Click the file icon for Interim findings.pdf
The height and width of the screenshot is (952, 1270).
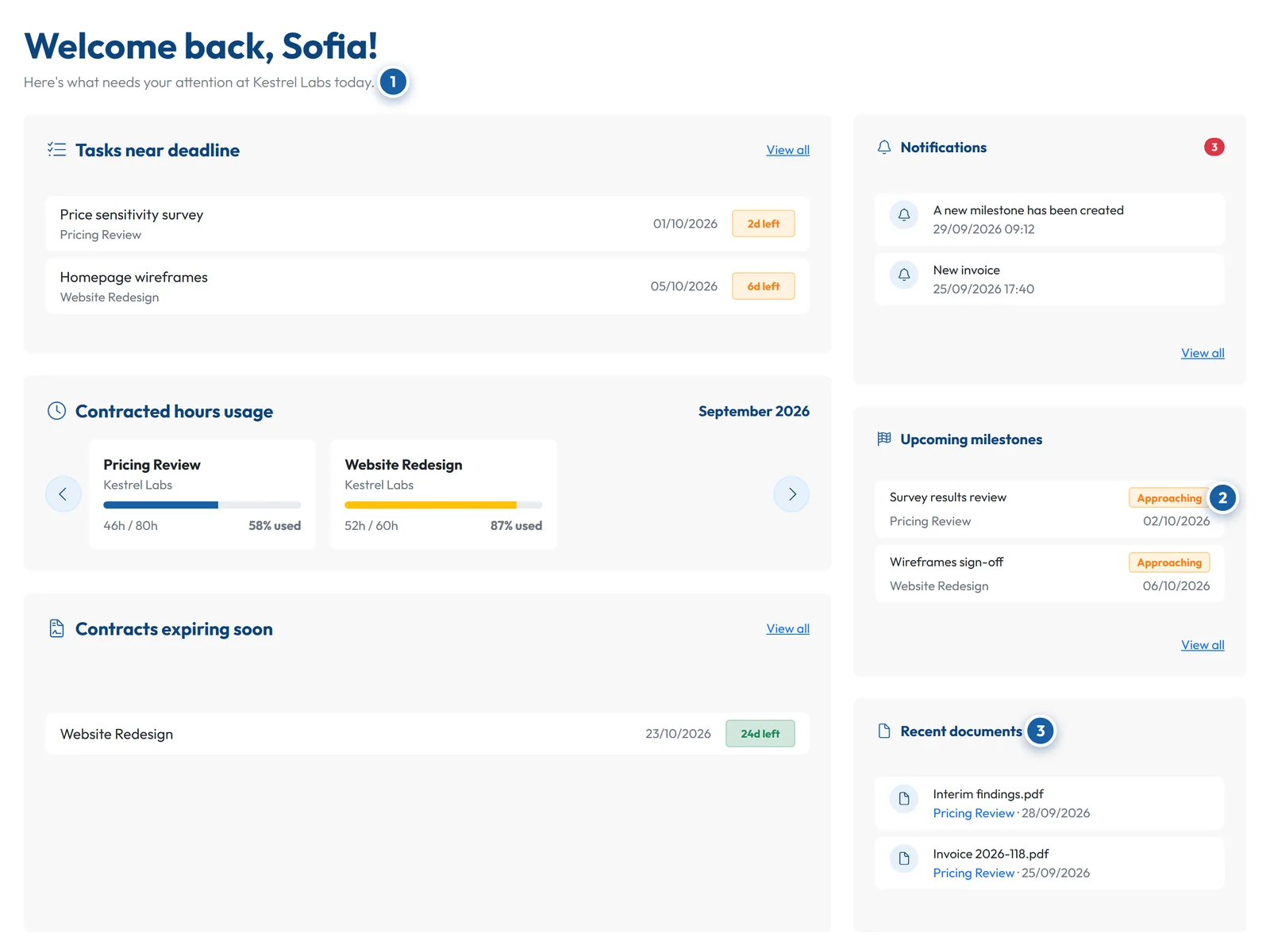[x=904, y=798]
